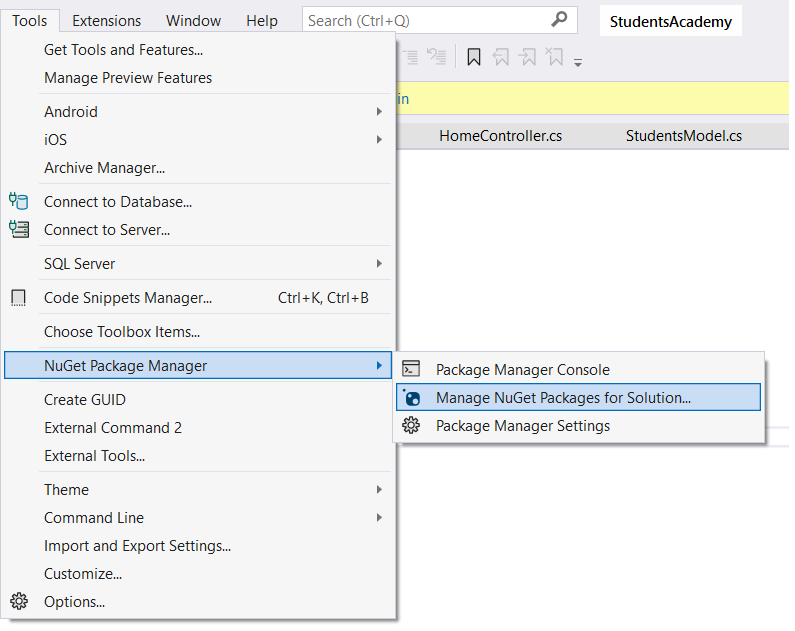Open the Help menu
This screenshot has height=631, width=795.
point(262,21)
